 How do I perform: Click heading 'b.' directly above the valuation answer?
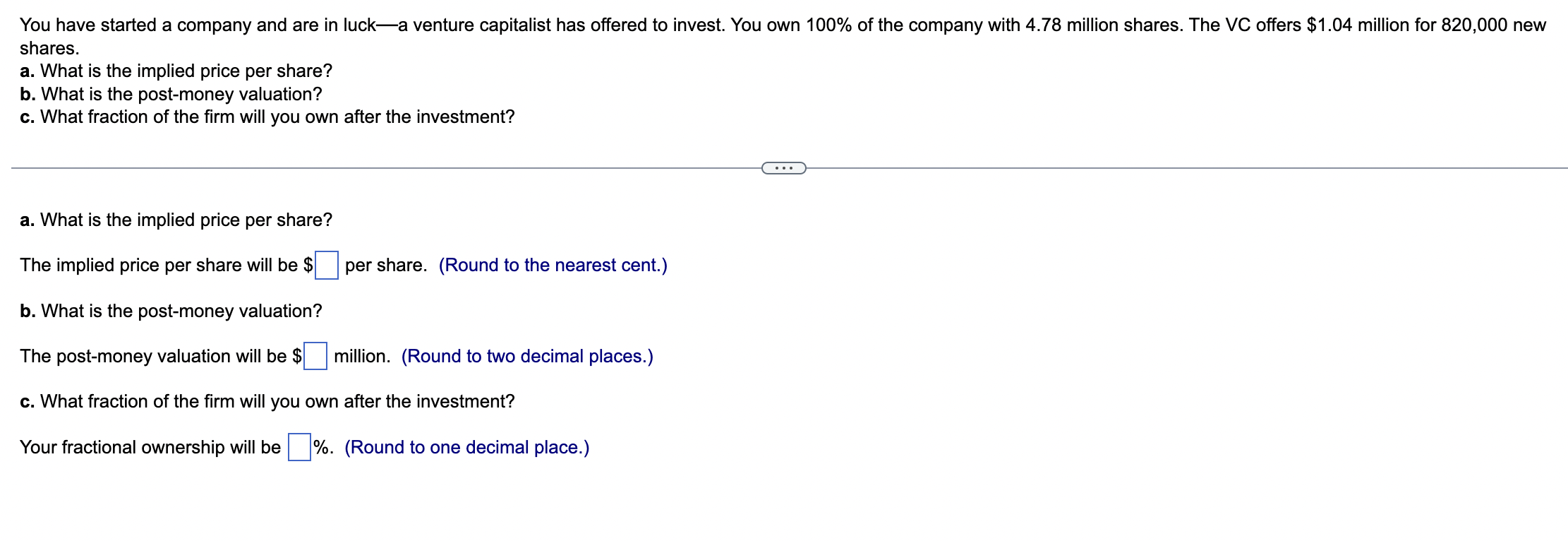pos(171,311)
